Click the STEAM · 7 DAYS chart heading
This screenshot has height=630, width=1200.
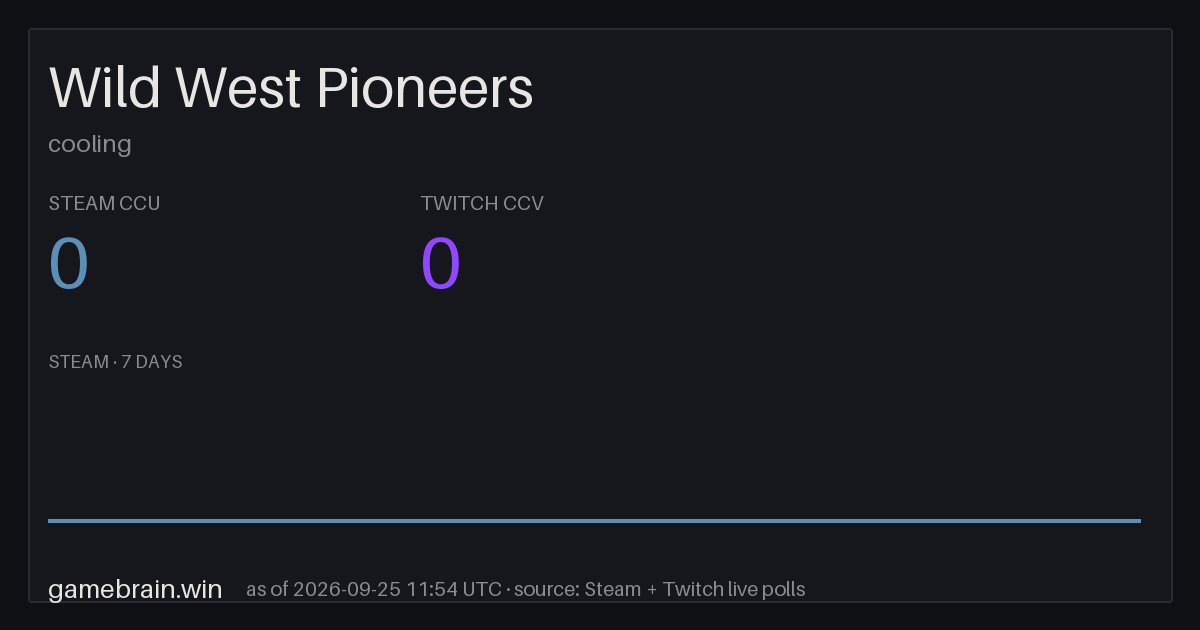coord(115,362)
